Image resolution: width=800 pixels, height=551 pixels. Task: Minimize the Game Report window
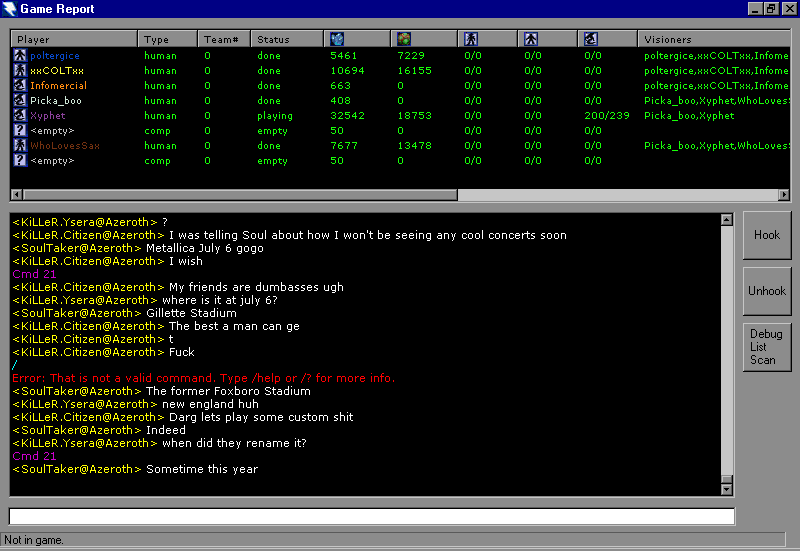pos(755,9)
